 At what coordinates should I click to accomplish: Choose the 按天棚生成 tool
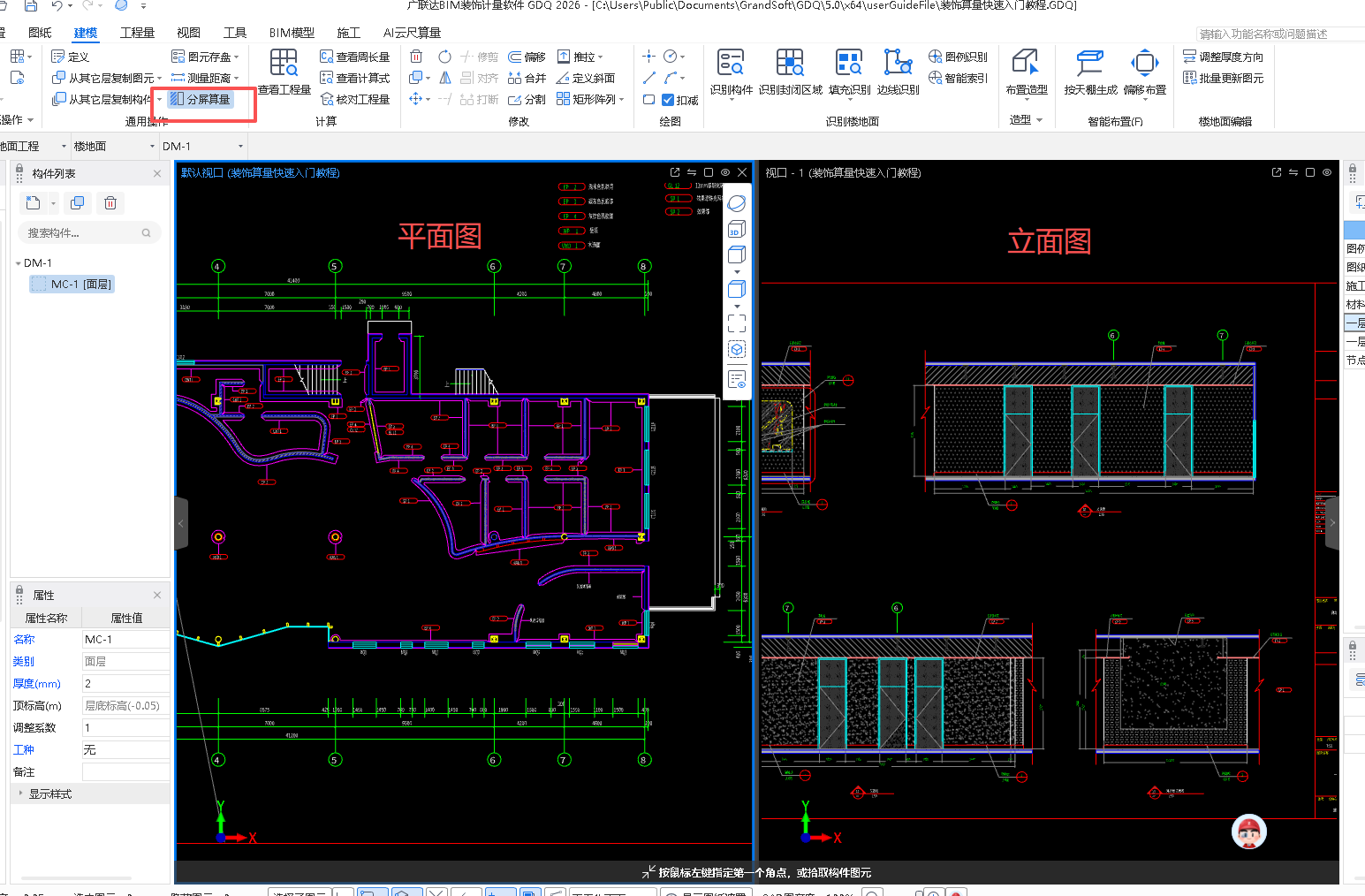click(1090, 72)
